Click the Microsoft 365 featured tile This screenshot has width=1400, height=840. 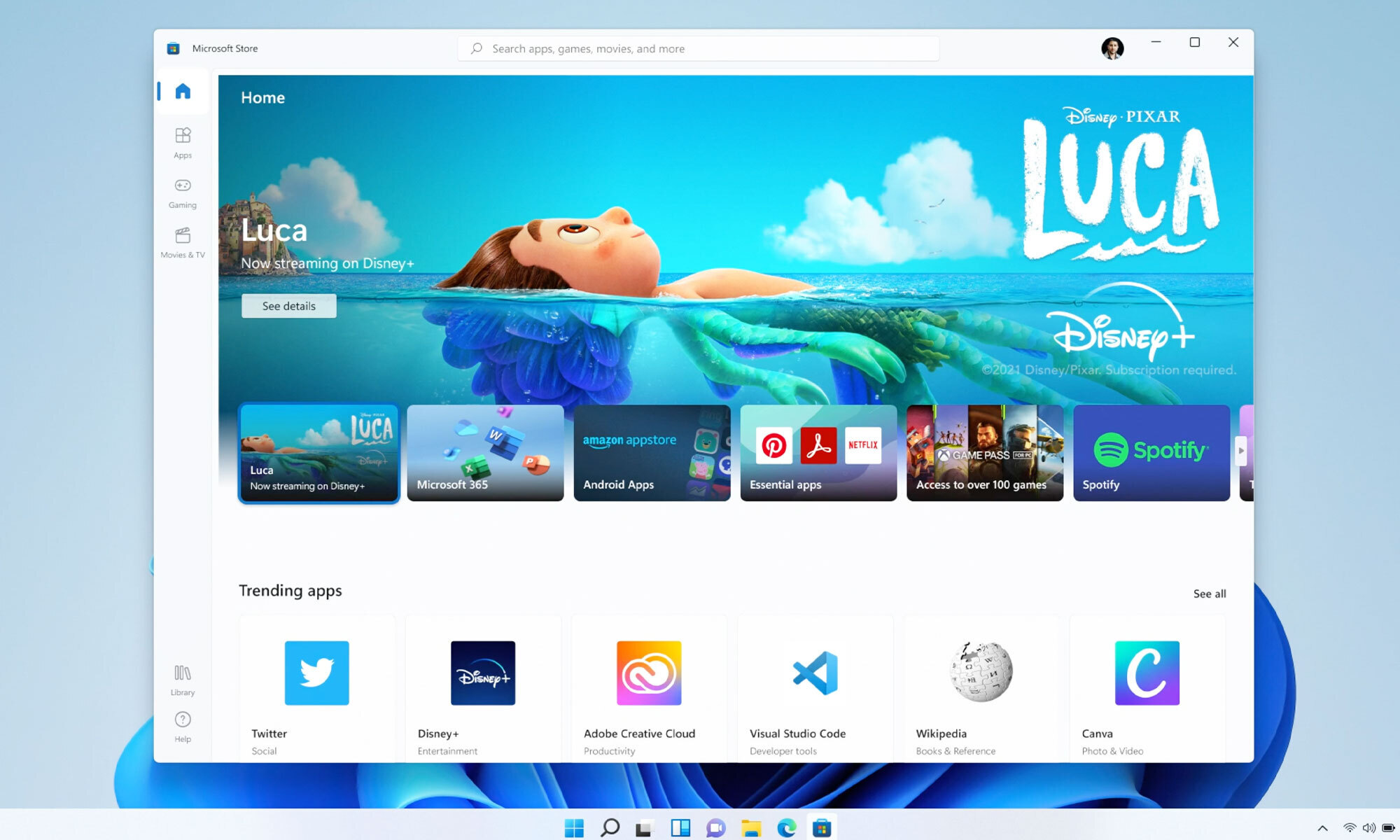tap(485, 452)
